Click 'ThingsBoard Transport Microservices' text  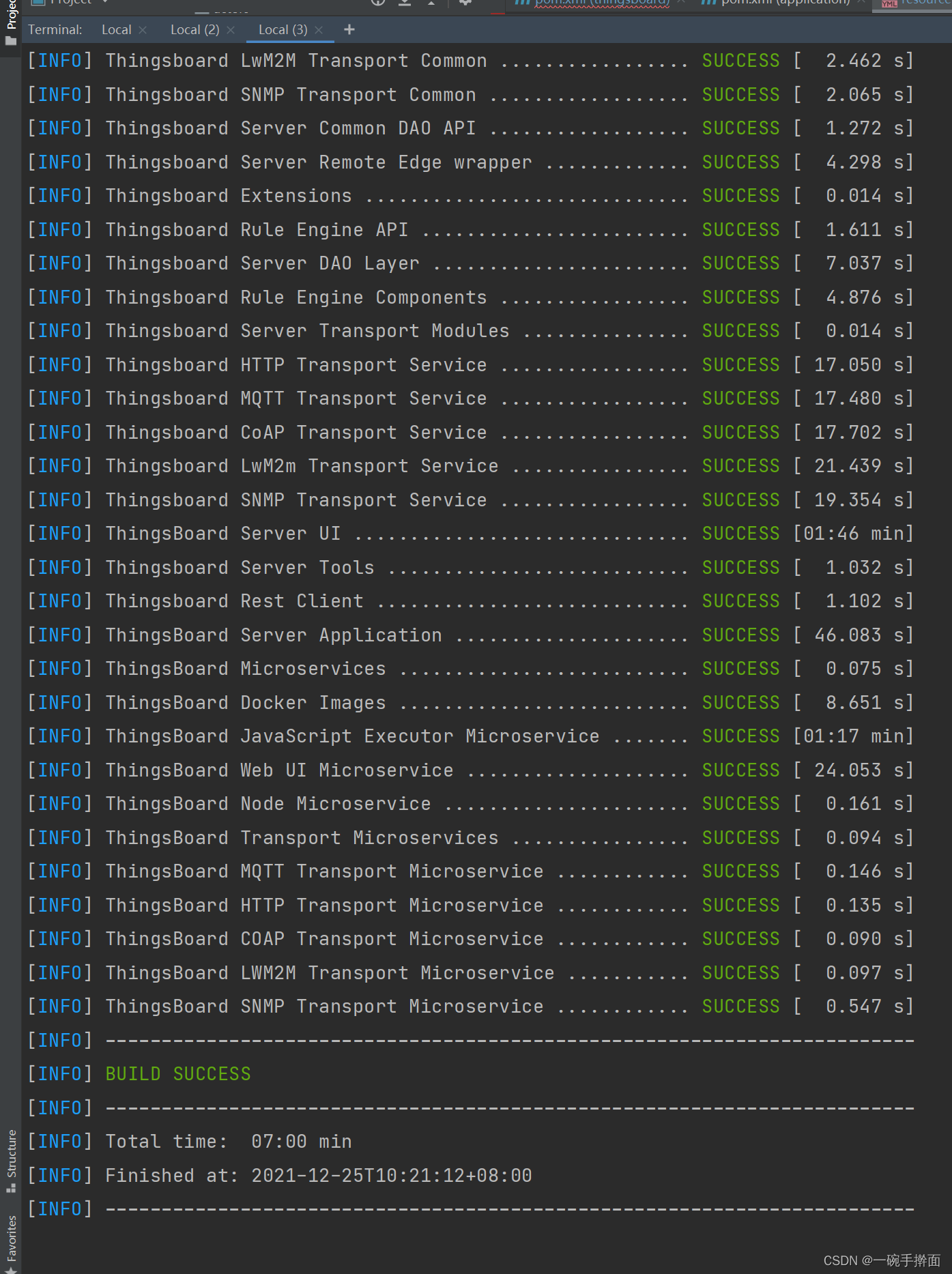pos(302,838)
